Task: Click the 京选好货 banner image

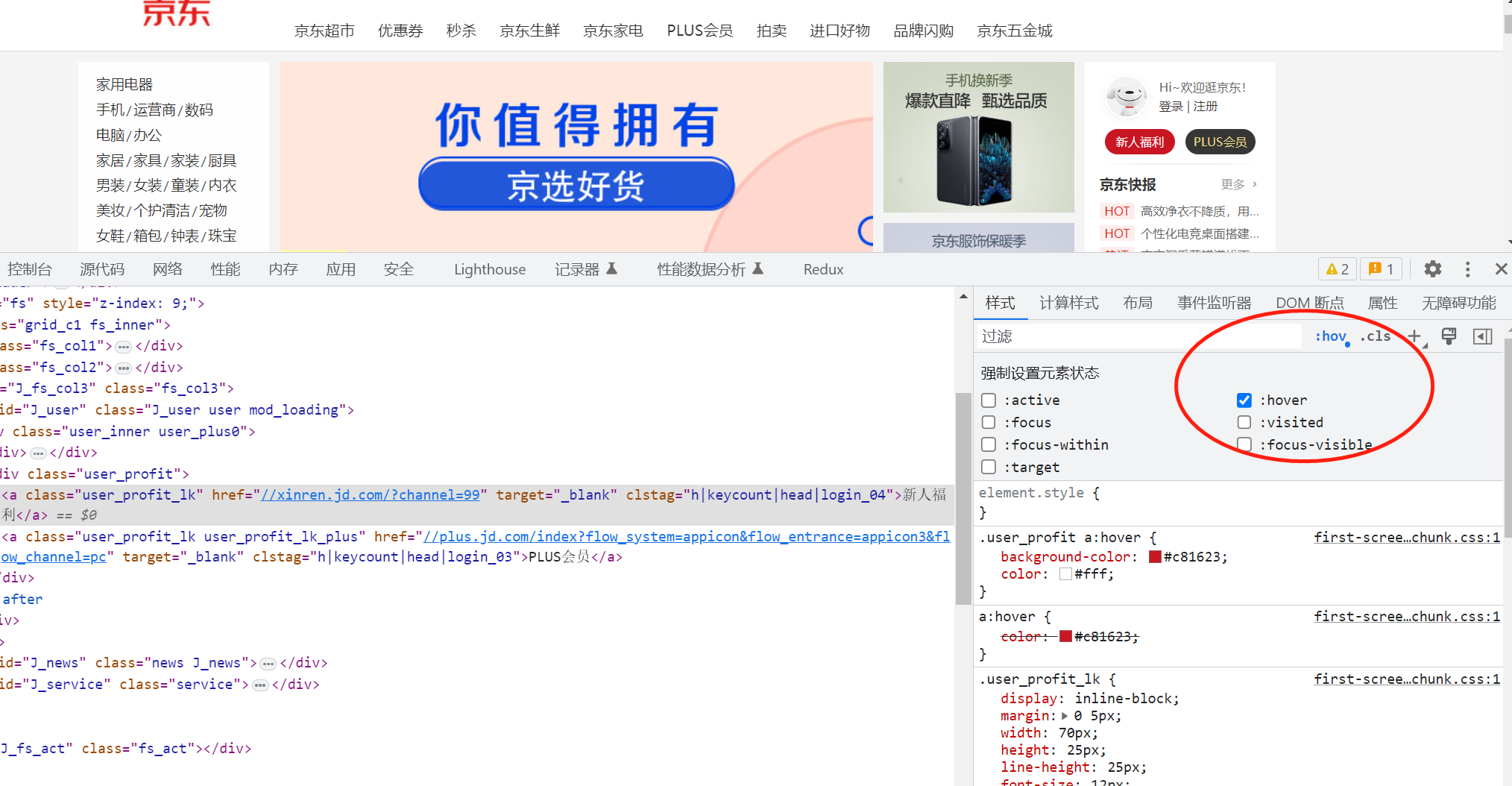Action: [x=576, y=157]
